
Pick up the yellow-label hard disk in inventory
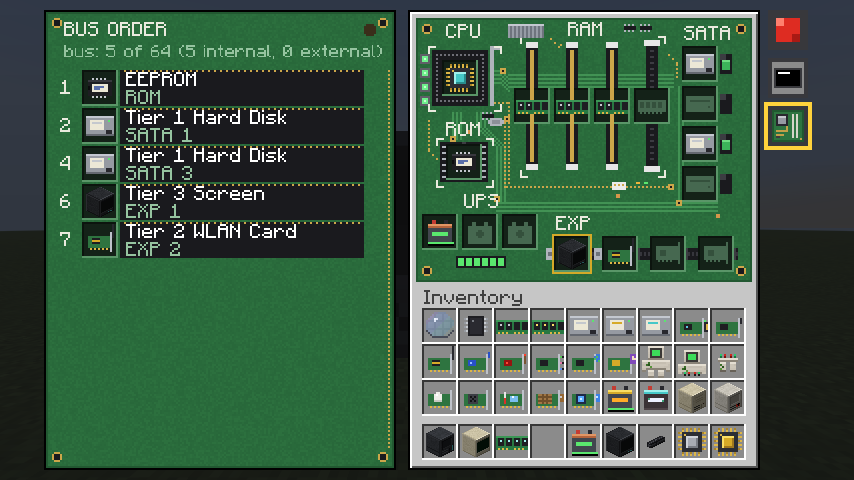pyautogui.click(x=619, y=326)
